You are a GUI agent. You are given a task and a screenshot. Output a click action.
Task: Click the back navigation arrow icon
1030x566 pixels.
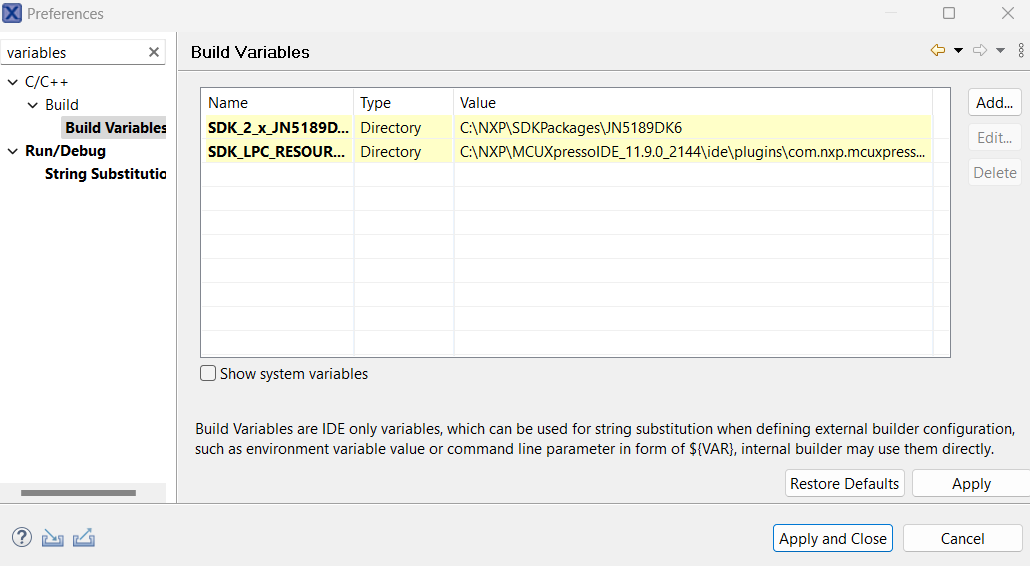pos(937,50)
